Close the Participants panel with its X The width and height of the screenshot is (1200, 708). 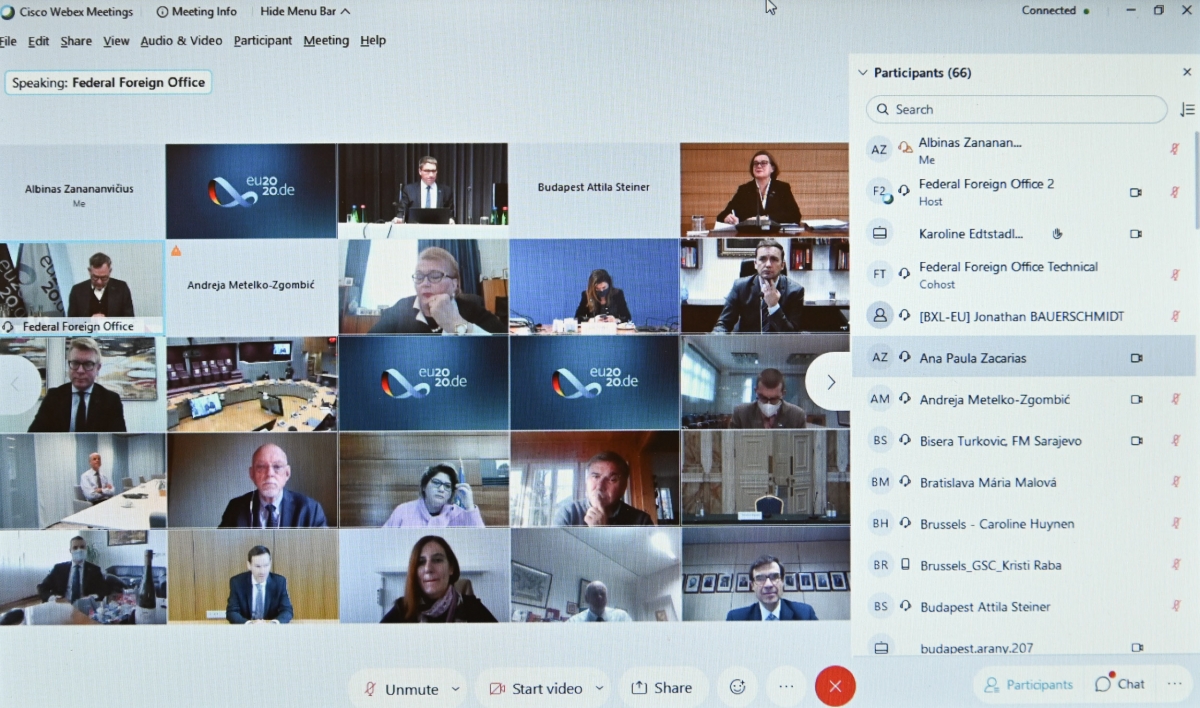click(x=1187, y=72)
